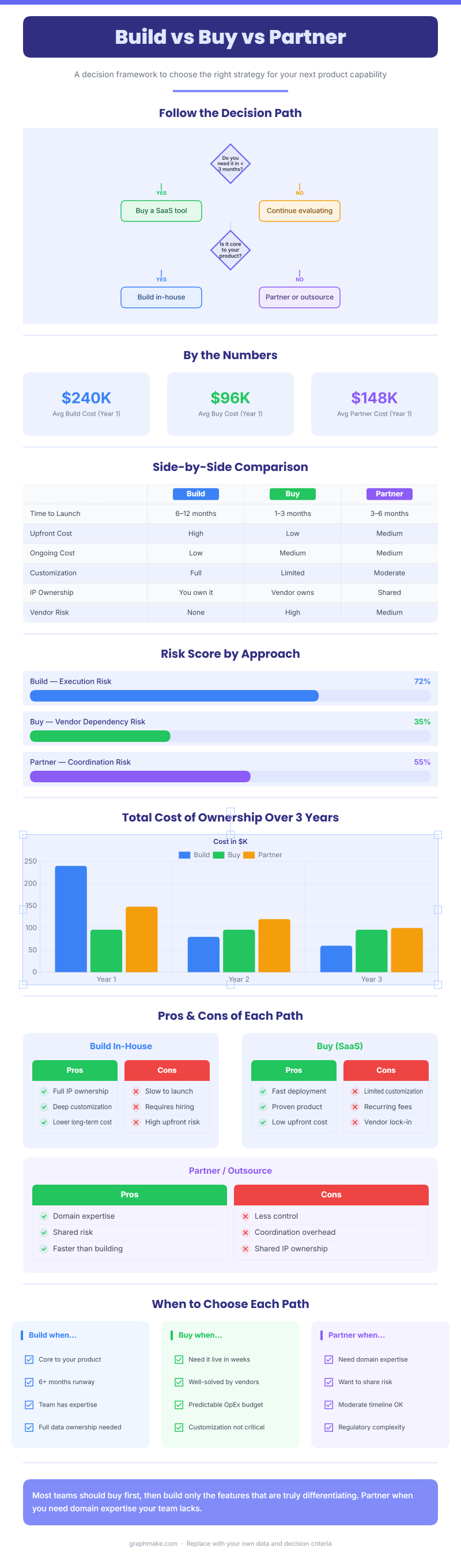Image resolution: width=461 pixels, height=1568 pixels.
Task: Click the 'Partner or outsource' box
Action: click(299, 297)
